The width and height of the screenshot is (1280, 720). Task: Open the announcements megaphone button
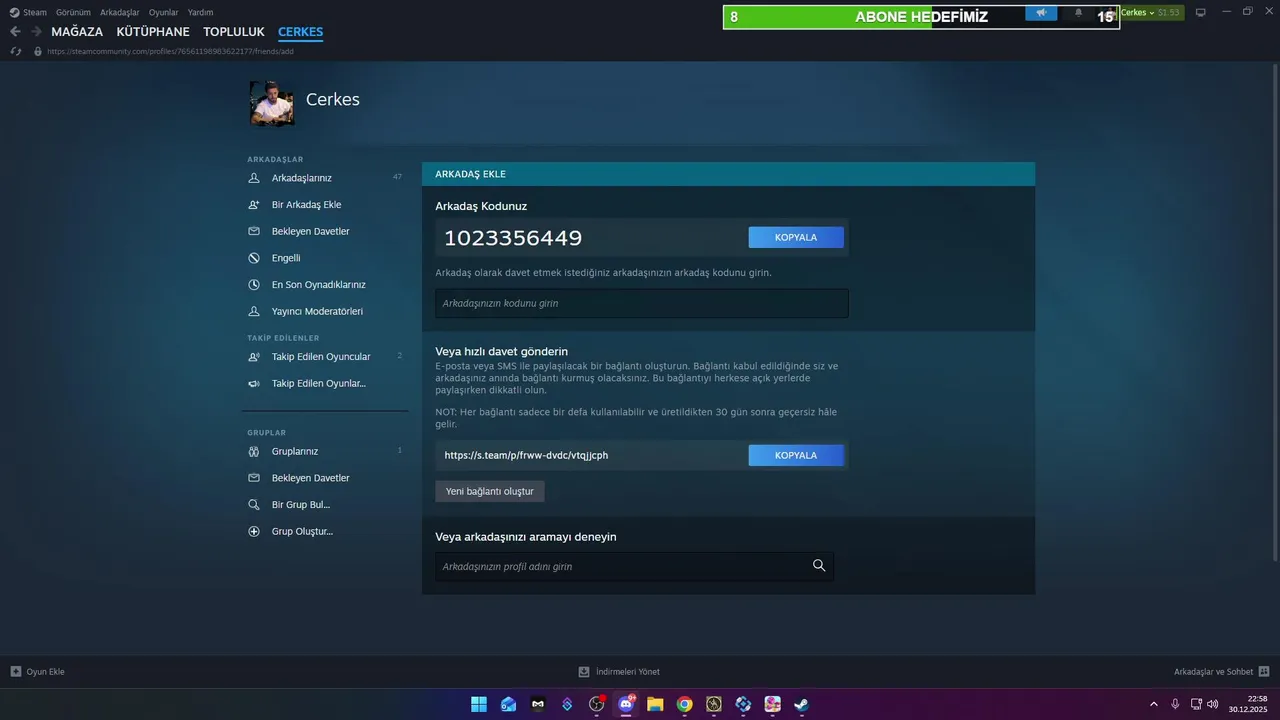tap(1041, 13)
